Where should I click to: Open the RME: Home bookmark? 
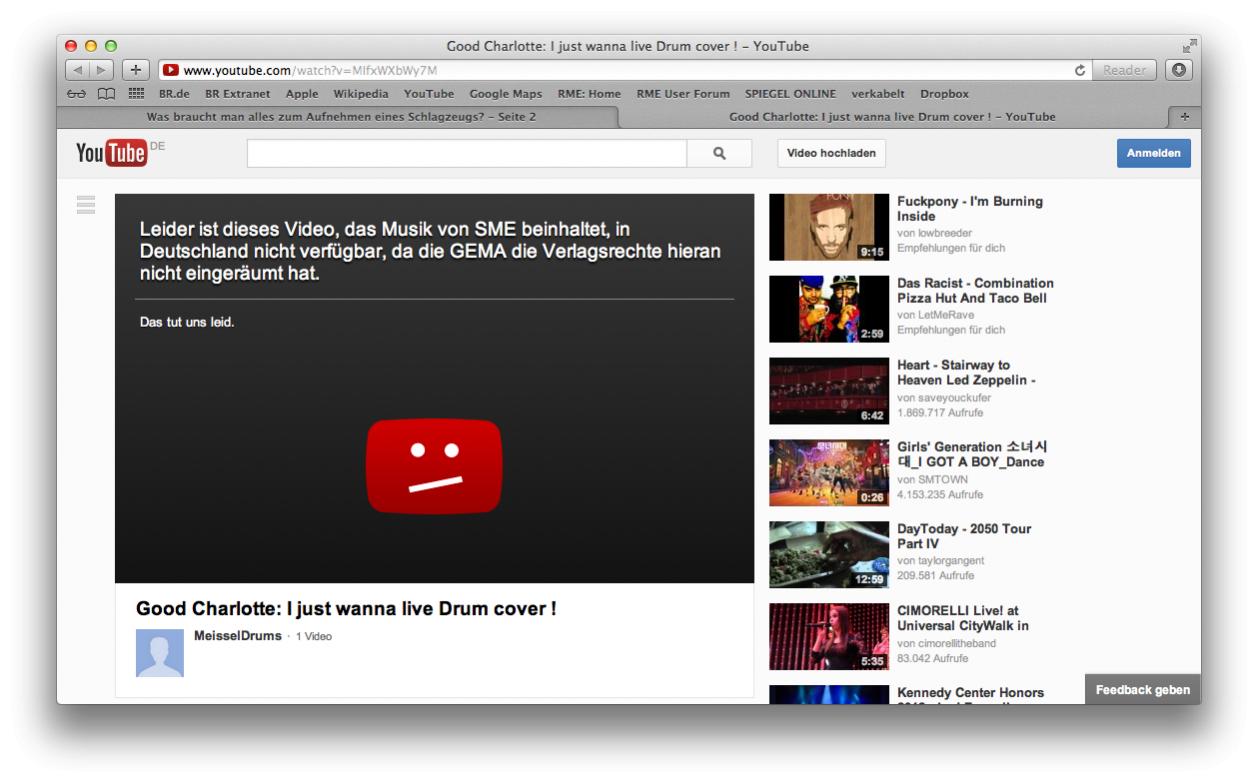(x=589, y=94)
